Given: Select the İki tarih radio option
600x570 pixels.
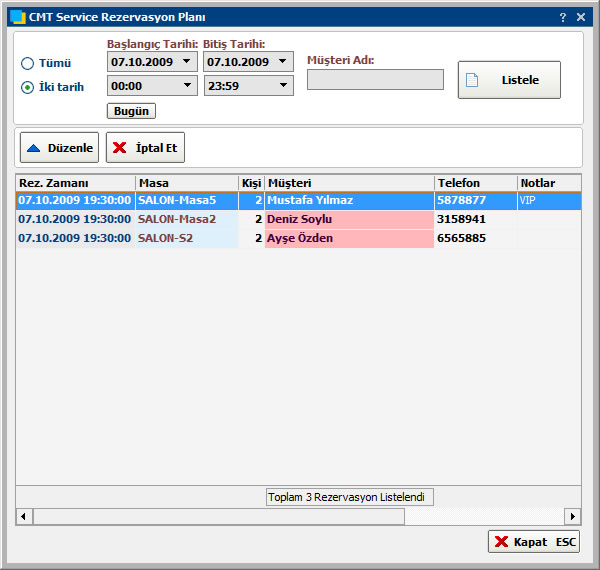Looking at the screenshot, I should pos(28,87).
